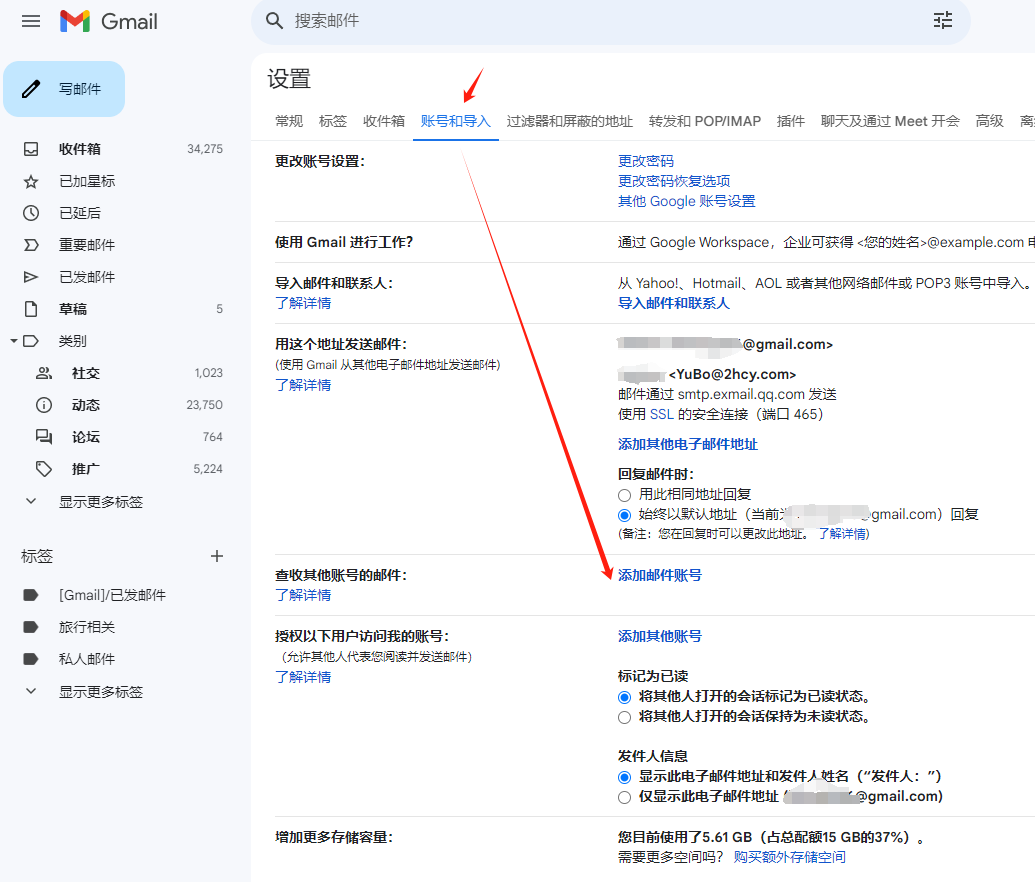Click the inbox tray icon
Image resolution: width=1035 pixels, height=882 pixels.
31,149
